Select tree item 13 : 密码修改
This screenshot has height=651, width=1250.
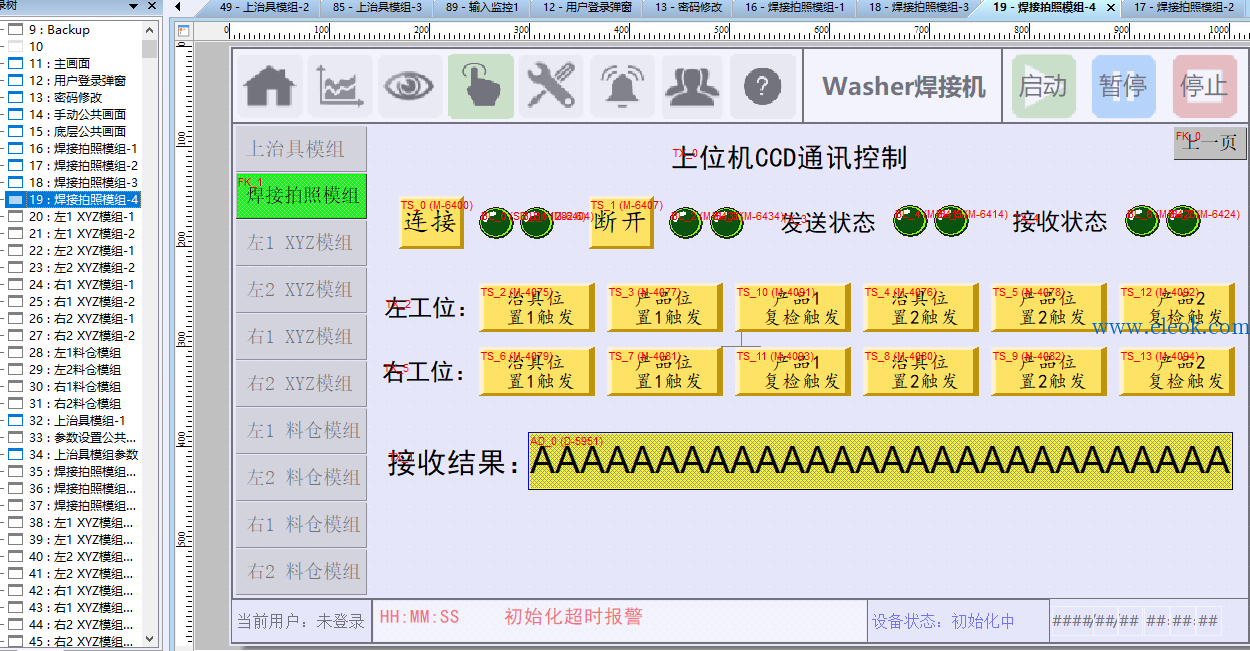66,97
